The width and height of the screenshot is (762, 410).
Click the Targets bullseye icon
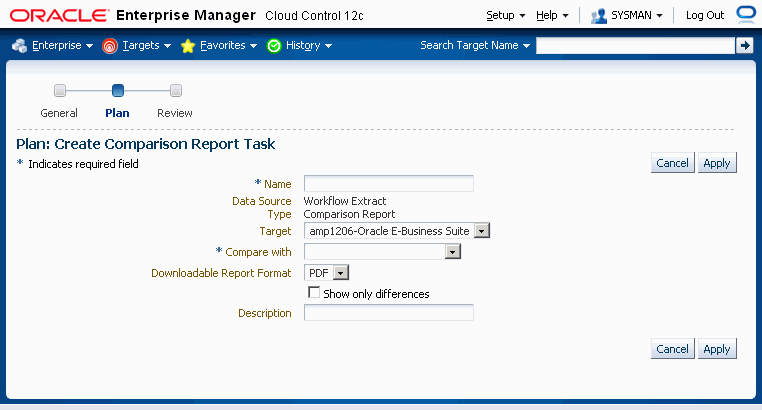[x=110, y=46]
